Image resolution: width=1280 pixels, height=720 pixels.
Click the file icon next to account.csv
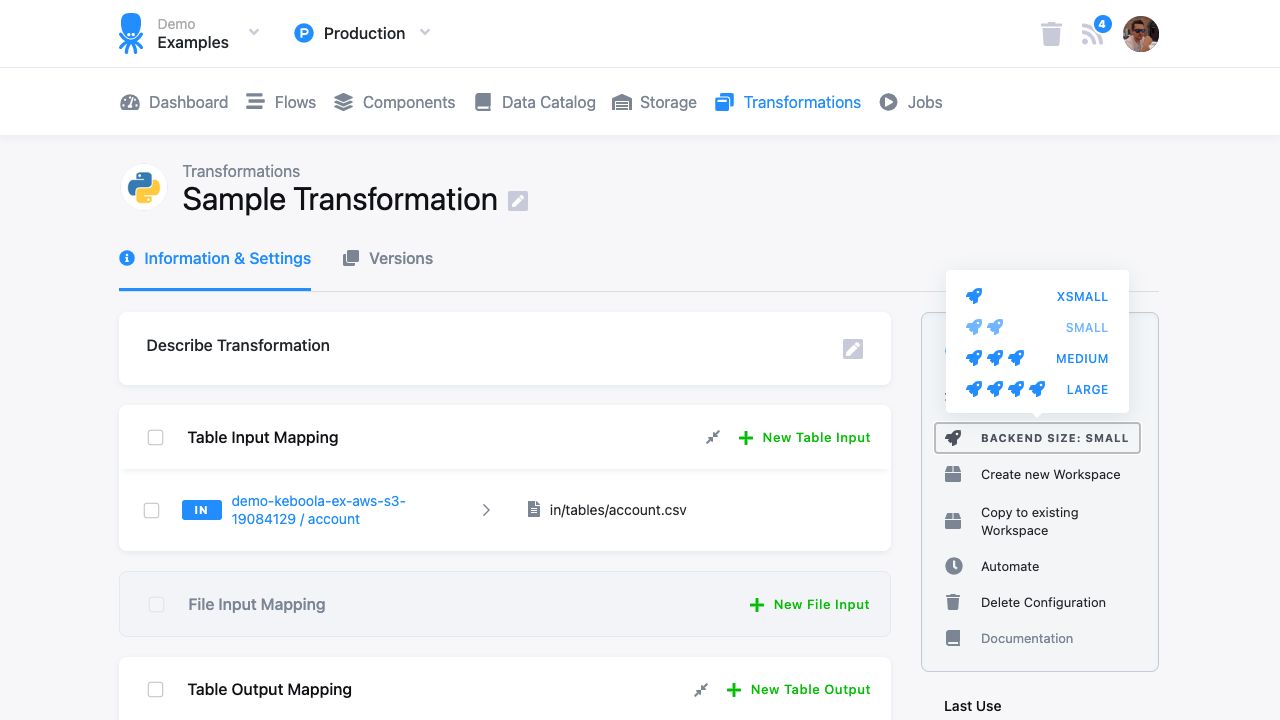coord(533,509)
